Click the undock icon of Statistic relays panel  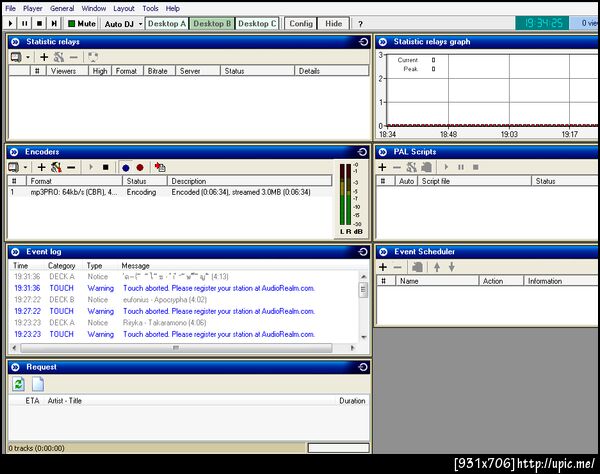pos(363,42)
